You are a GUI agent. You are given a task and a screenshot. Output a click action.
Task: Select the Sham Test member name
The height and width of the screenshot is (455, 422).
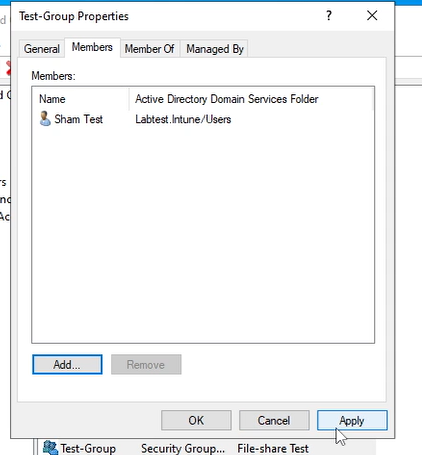point(78,119)
